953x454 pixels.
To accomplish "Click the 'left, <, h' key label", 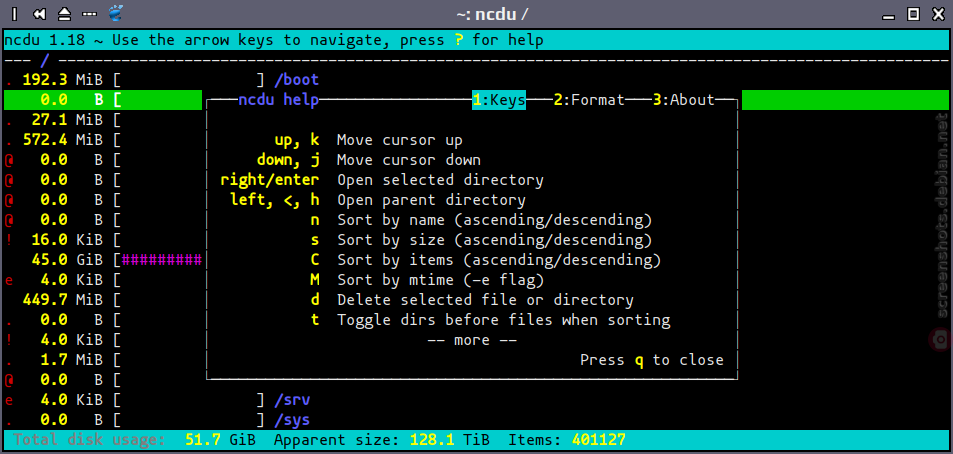I will [274, 200].
